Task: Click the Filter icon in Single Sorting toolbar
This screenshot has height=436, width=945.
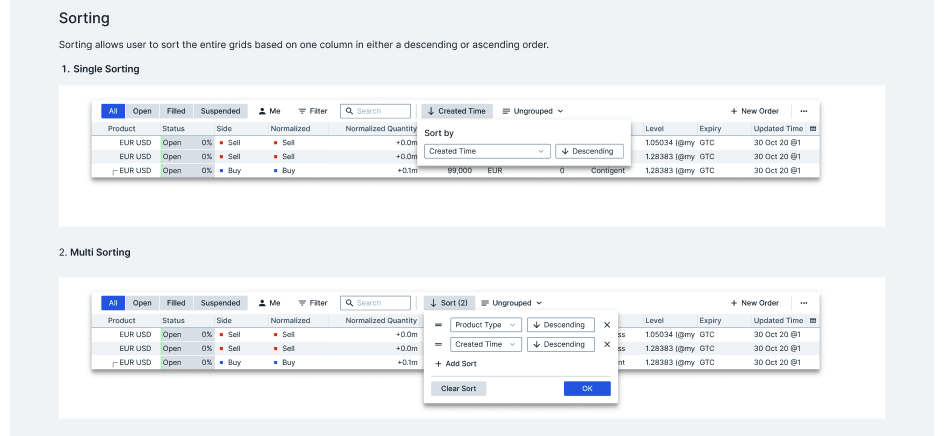Action: (303, 111)
